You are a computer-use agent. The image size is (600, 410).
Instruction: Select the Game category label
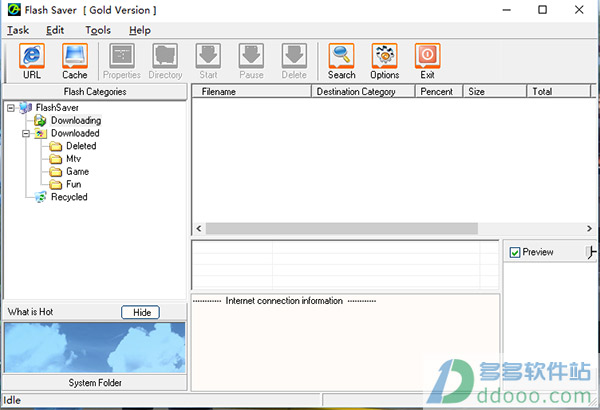(78, 172)
